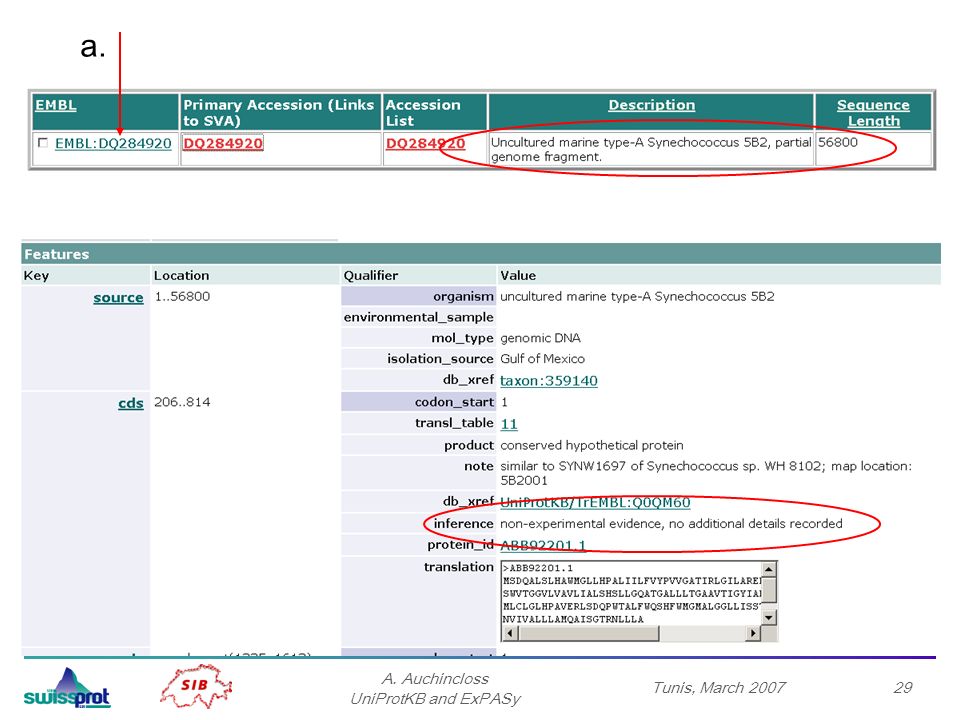
Task: Select the inference qualifier label
Action: coord(463,523)
